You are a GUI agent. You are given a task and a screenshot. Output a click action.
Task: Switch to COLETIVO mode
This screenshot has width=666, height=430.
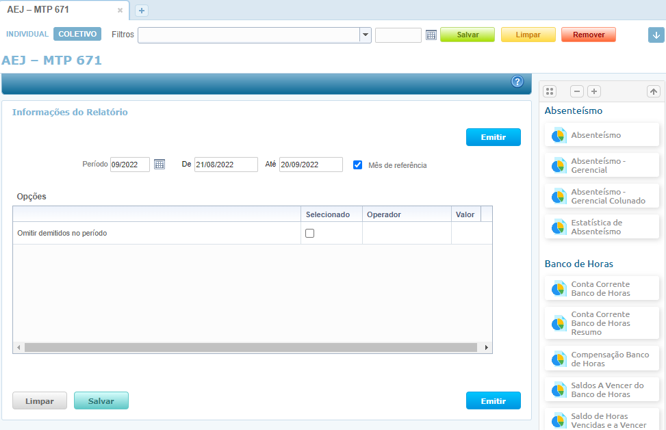[x=77, y=34]
